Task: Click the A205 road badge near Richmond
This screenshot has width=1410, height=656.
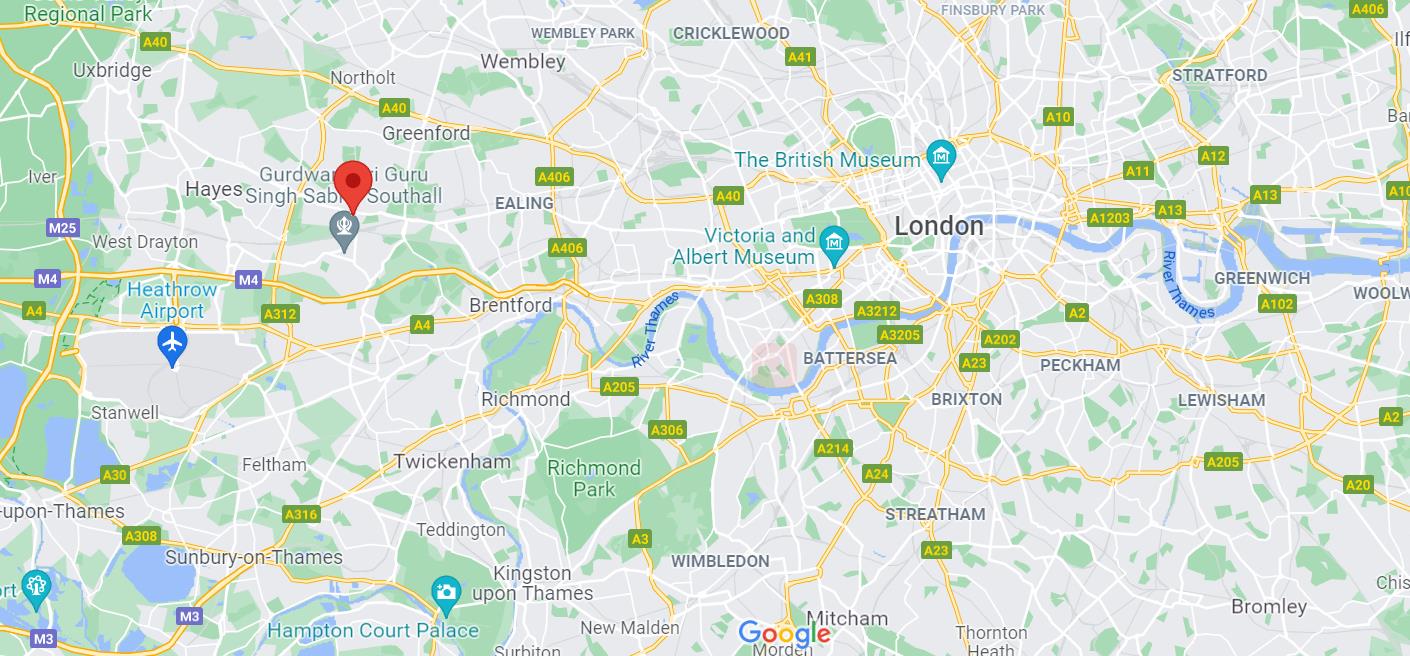Action: tap(619, 387)
